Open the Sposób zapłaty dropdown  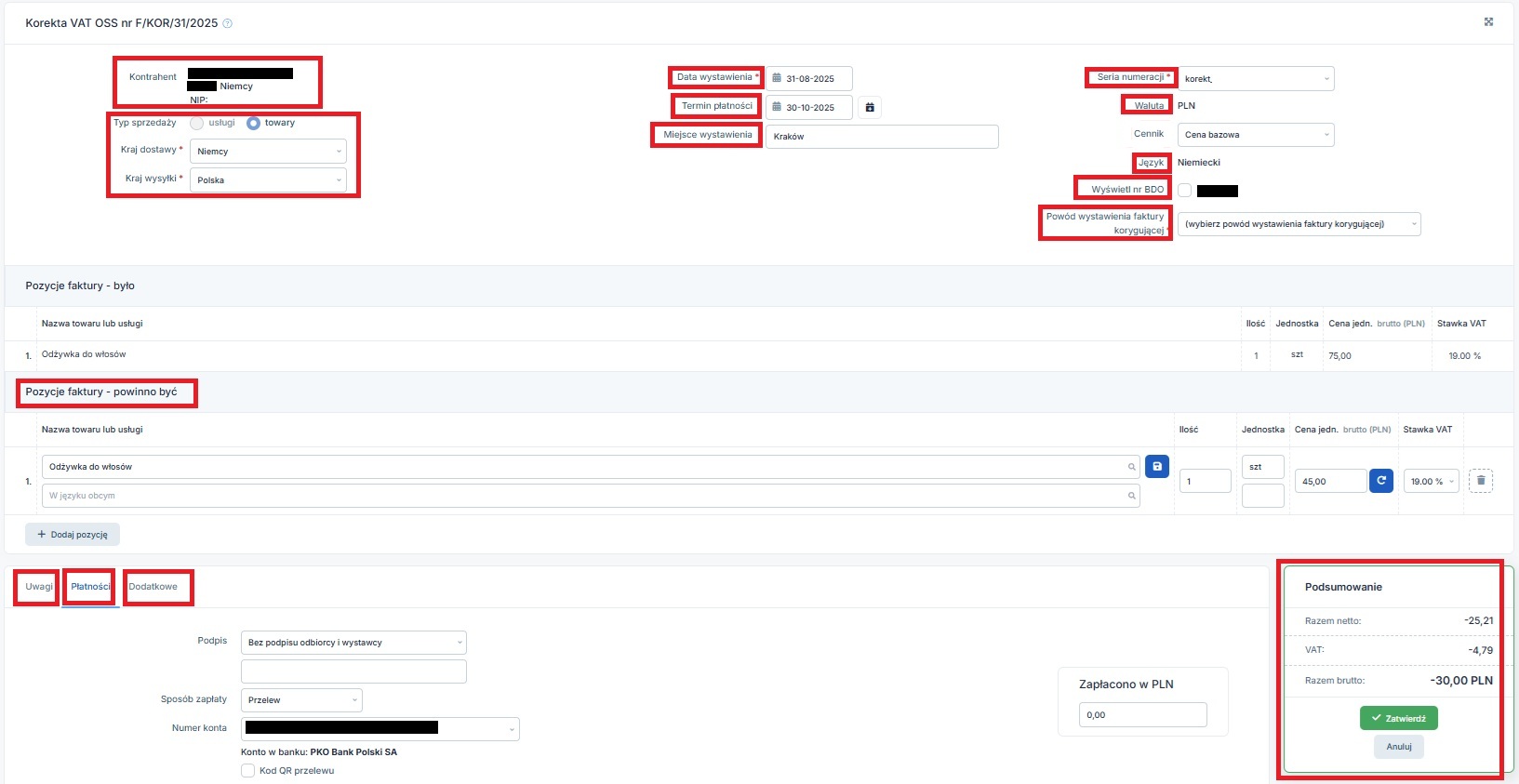pyautogui.click(x=301, y=700)
